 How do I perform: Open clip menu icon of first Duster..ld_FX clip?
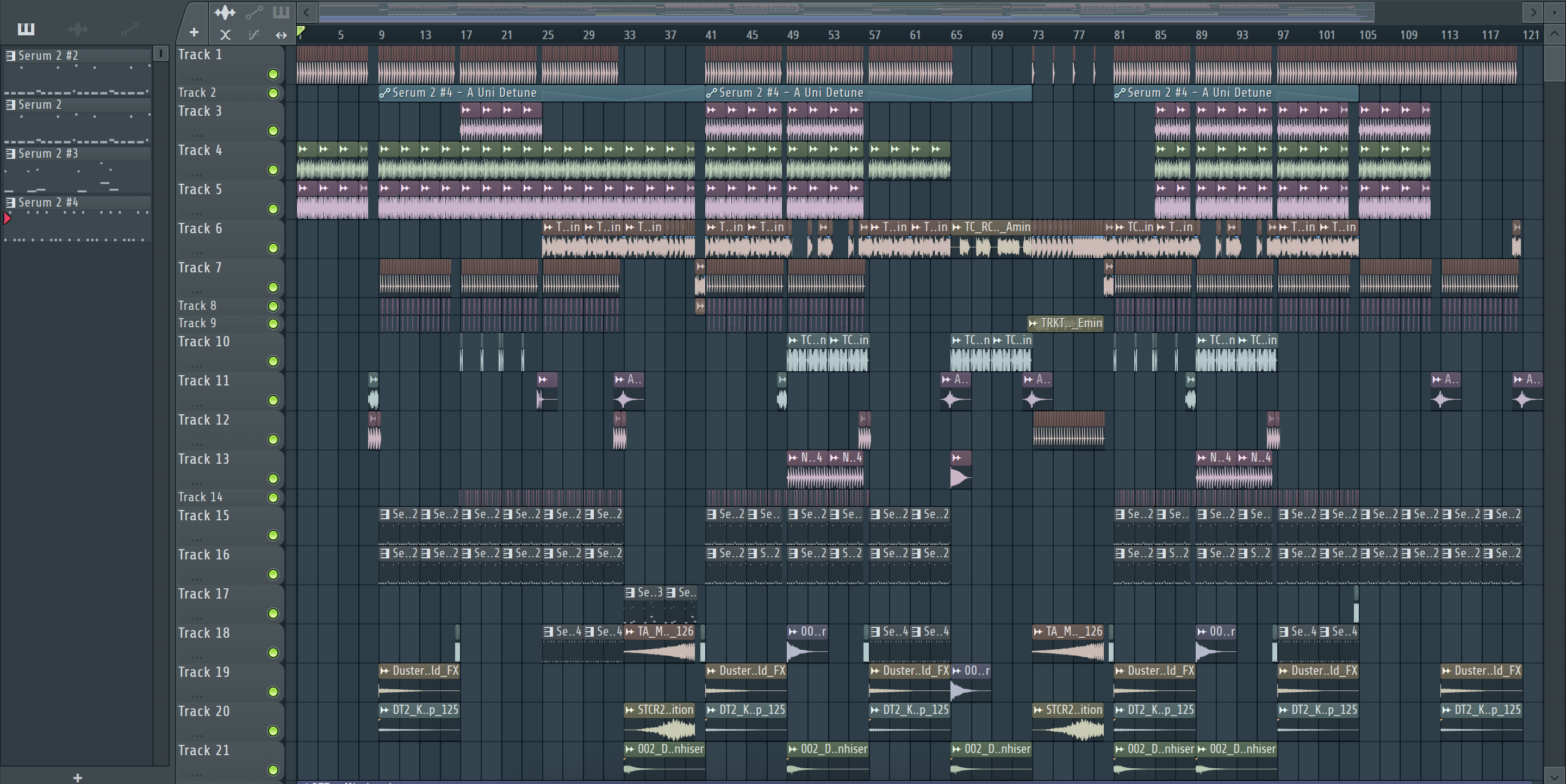(x=384, y=671)
